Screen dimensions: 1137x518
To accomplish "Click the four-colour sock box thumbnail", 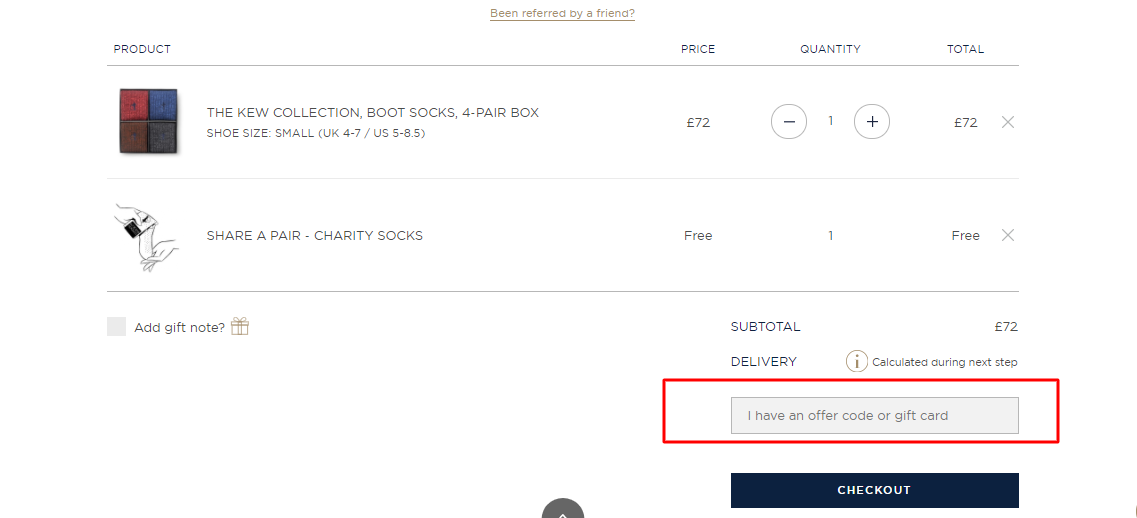I will (x=149, y=121).
